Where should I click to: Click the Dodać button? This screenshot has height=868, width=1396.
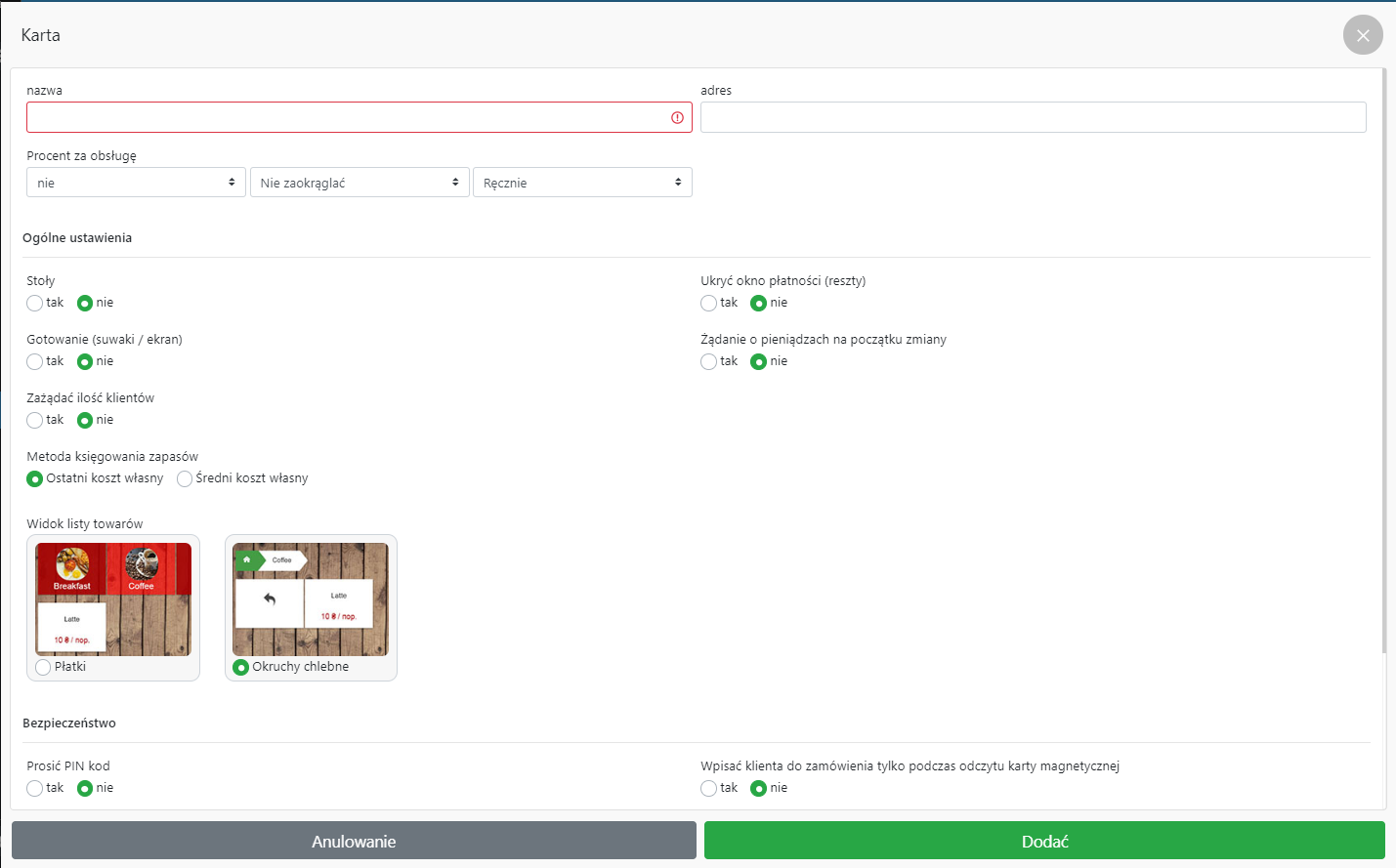pyautogui.click(x=1044, y=841)
